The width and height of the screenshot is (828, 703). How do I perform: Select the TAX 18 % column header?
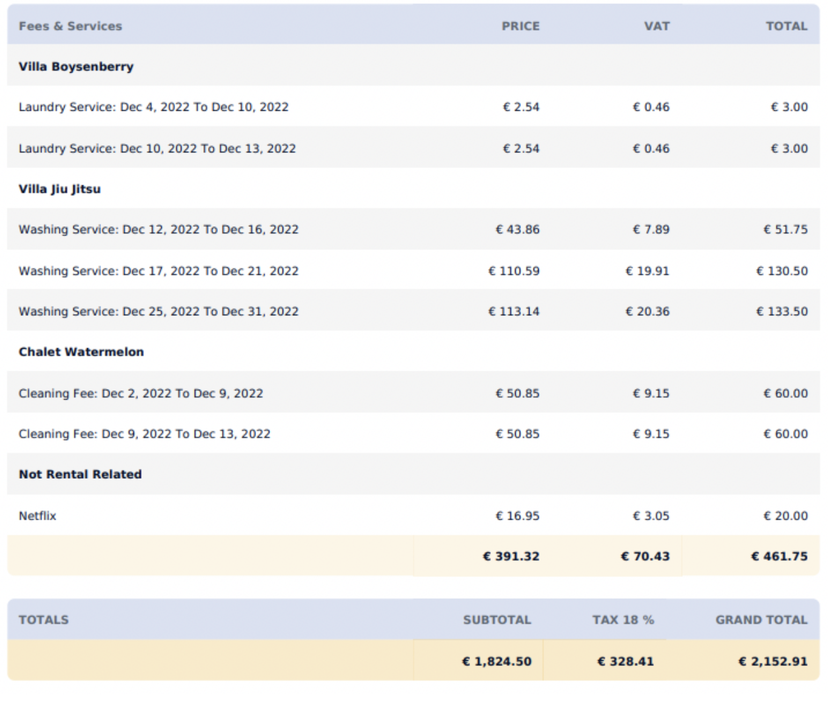click(623, 620)
